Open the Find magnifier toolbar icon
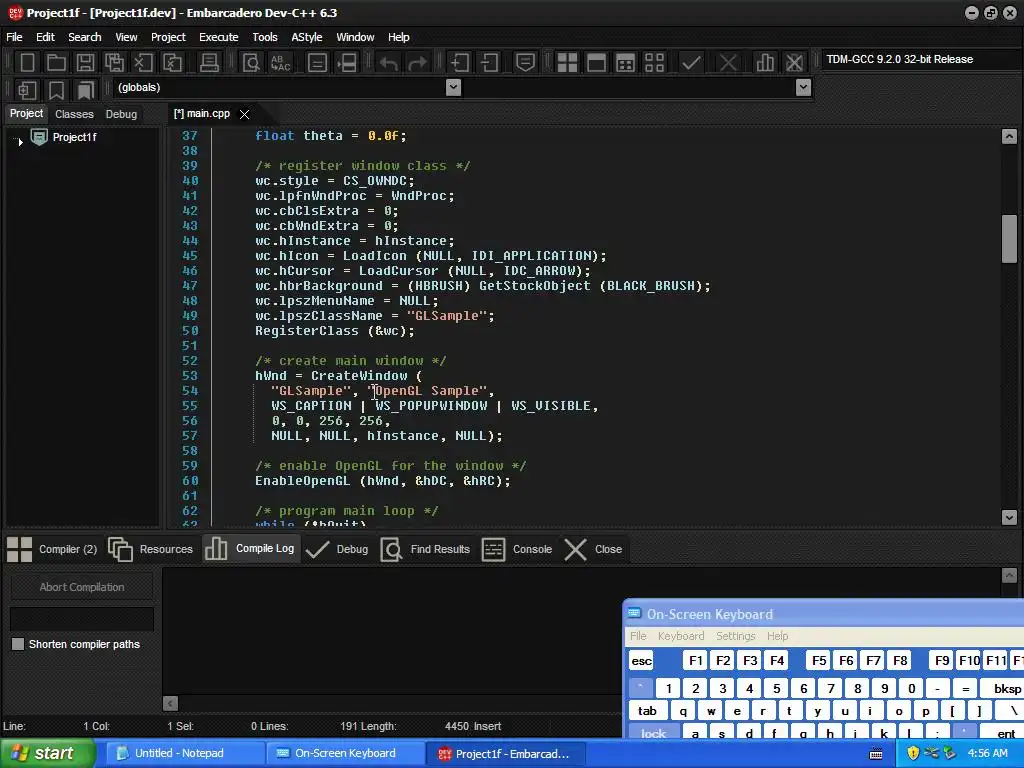 (252, 63)
